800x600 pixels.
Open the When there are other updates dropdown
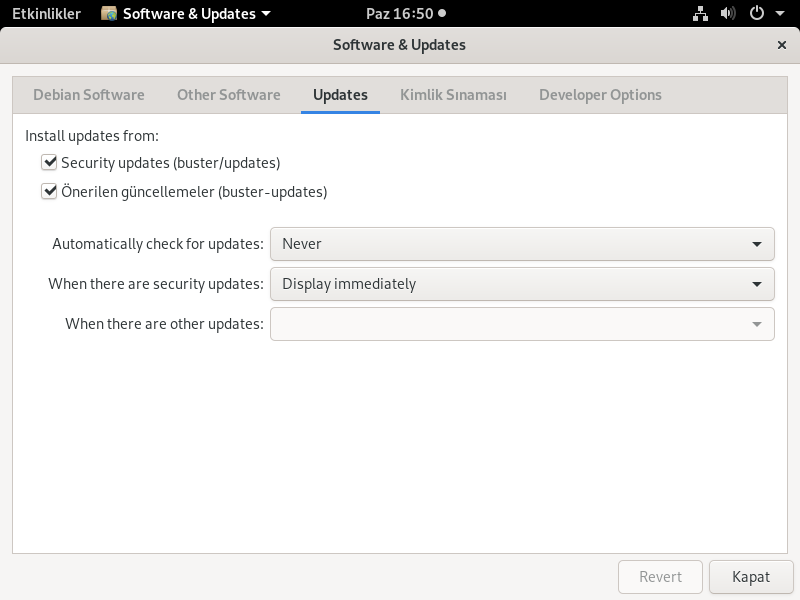pyautogui.click(x=522, y=324)
